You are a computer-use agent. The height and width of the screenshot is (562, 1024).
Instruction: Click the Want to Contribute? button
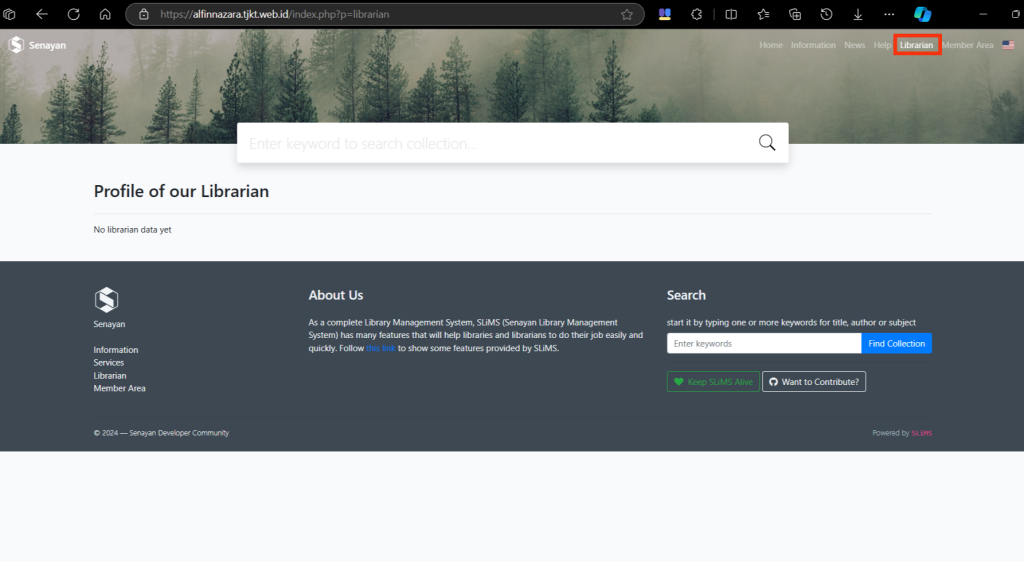click(814, 382)
